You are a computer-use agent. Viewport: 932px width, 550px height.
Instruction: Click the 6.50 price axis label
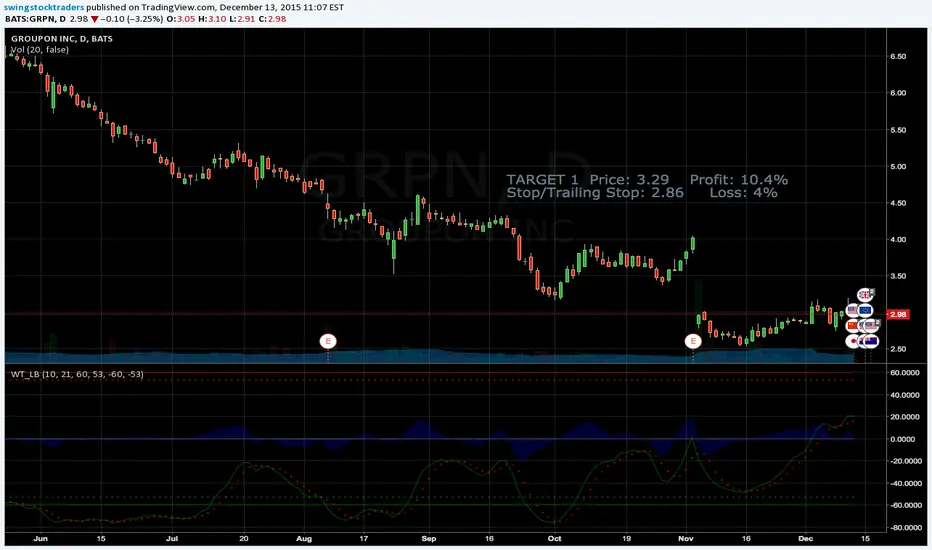pos(898,56)
